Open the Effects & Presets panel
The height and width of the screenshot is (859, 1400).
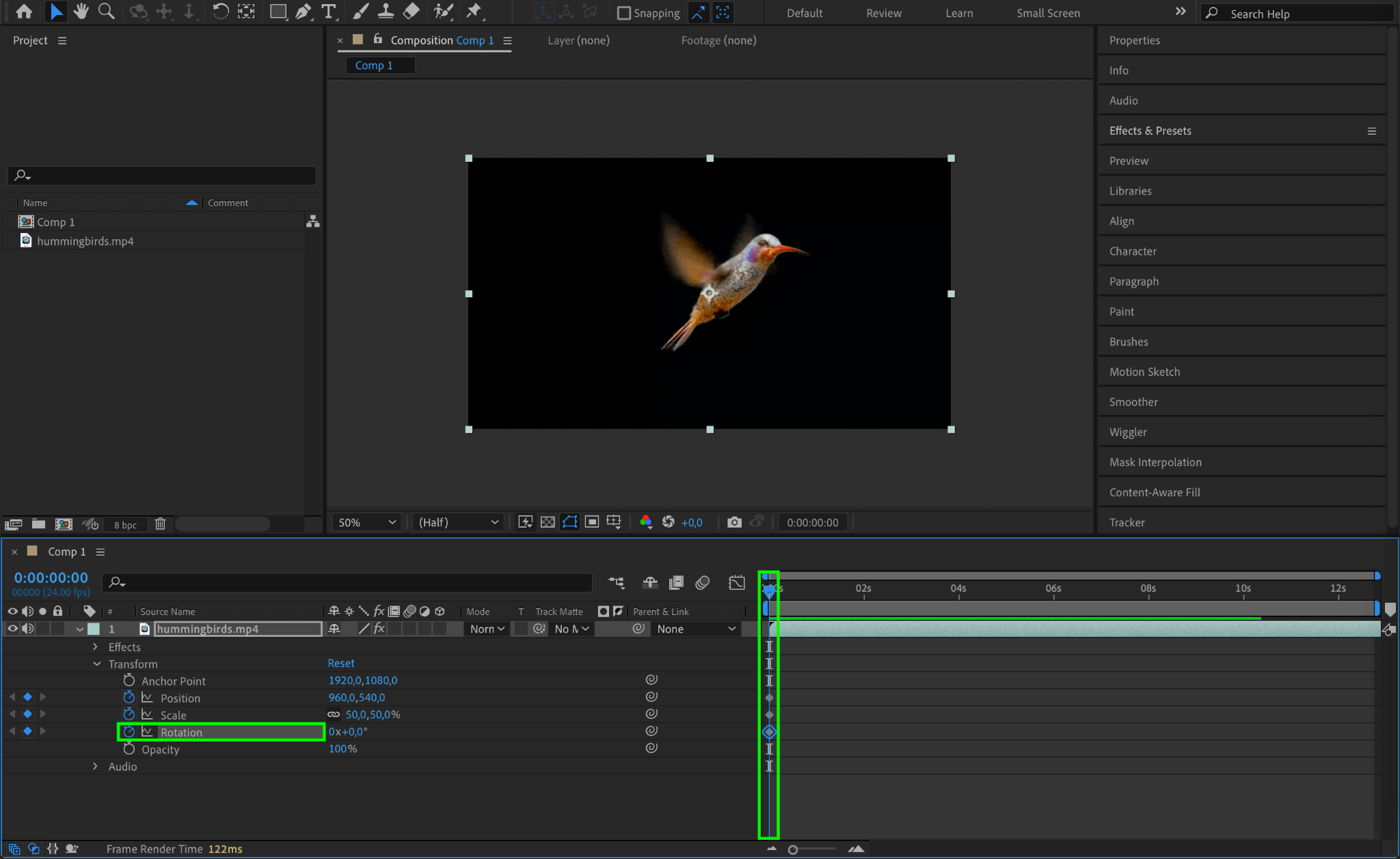point(1150,131)
